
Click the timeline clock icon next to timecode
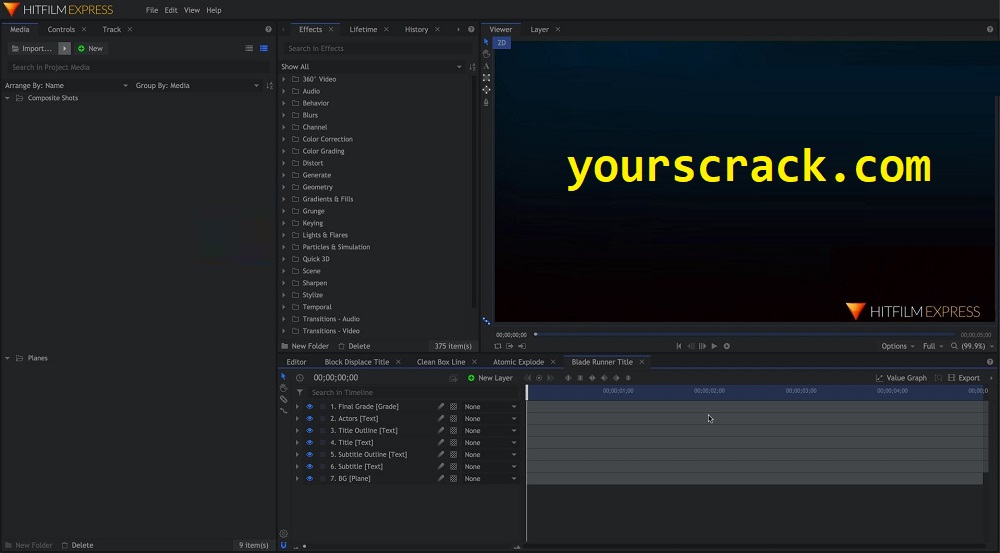(x=300, y=378)
